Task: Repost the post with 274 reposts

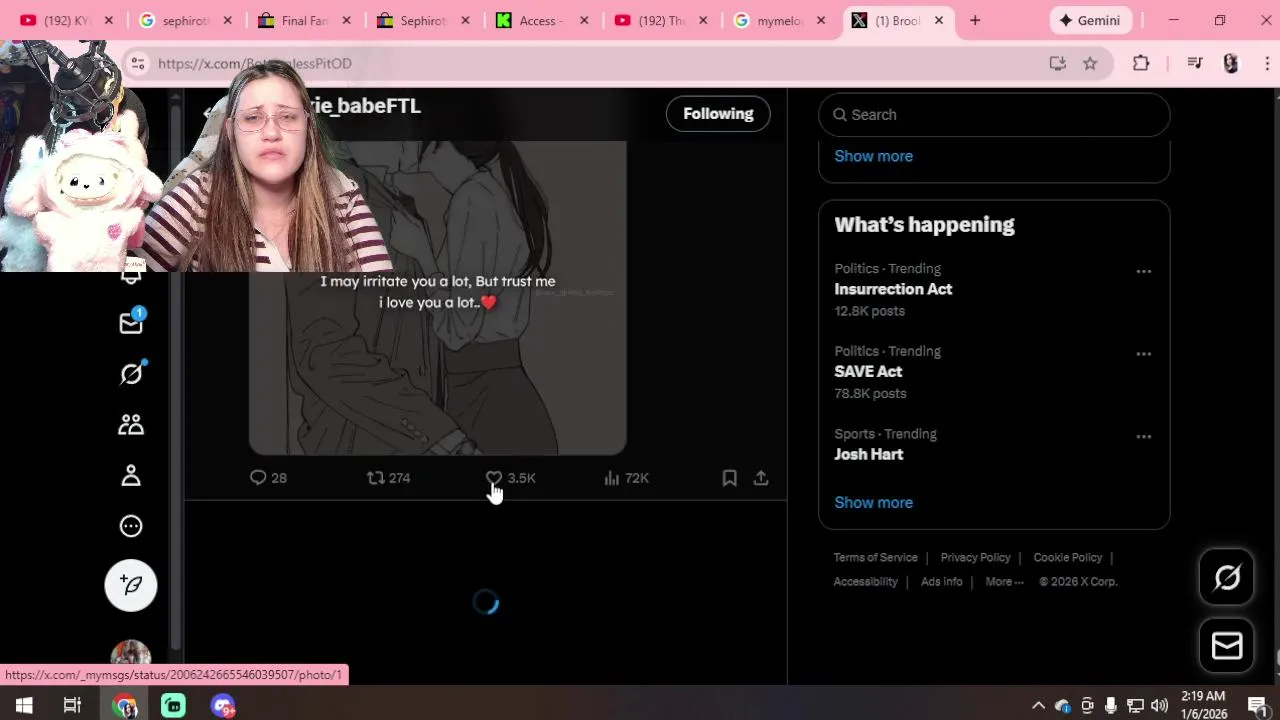Action: click(x=388, y=478)
